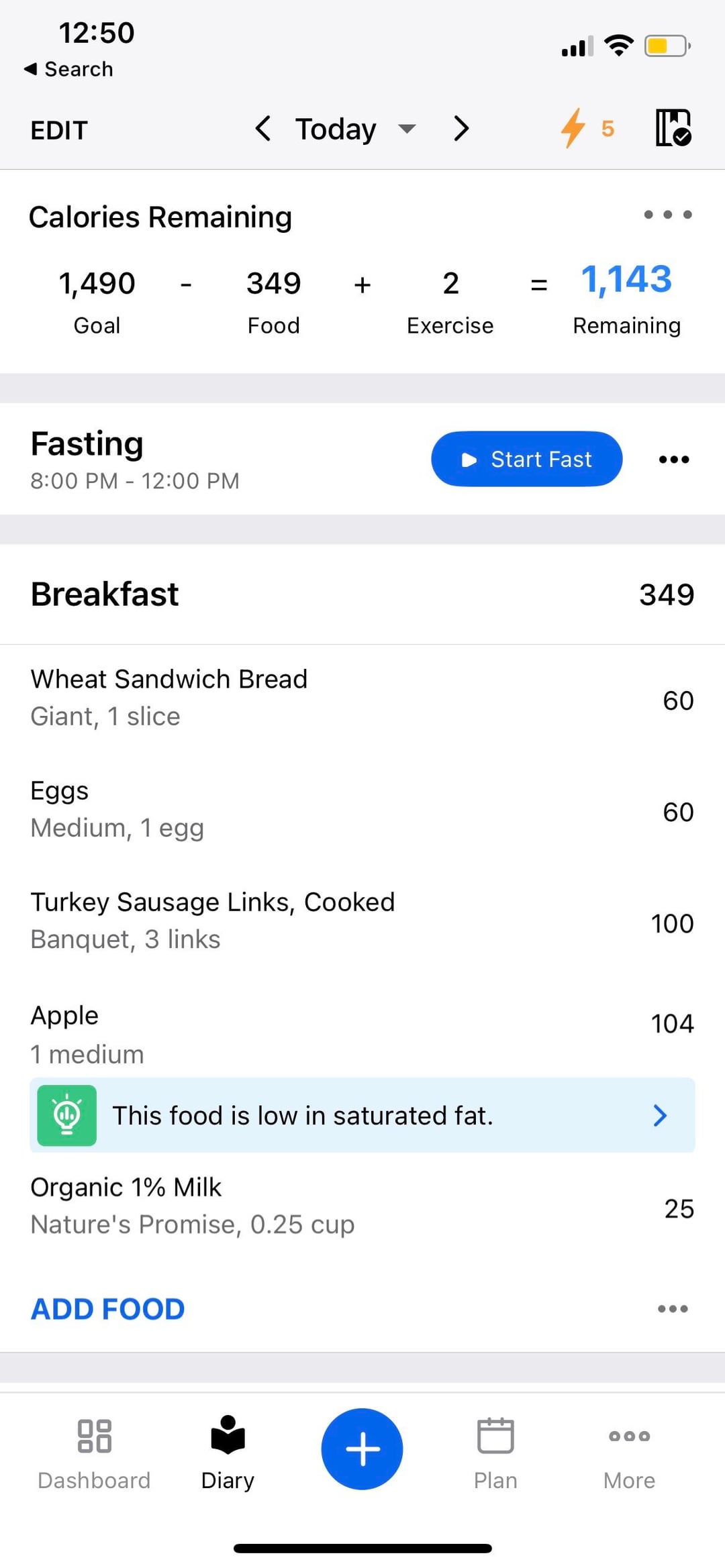Tap the orange lightning streak icon
Viewport: 725px width, 1568px height.
pyautogui.click(x=573, y=127)
